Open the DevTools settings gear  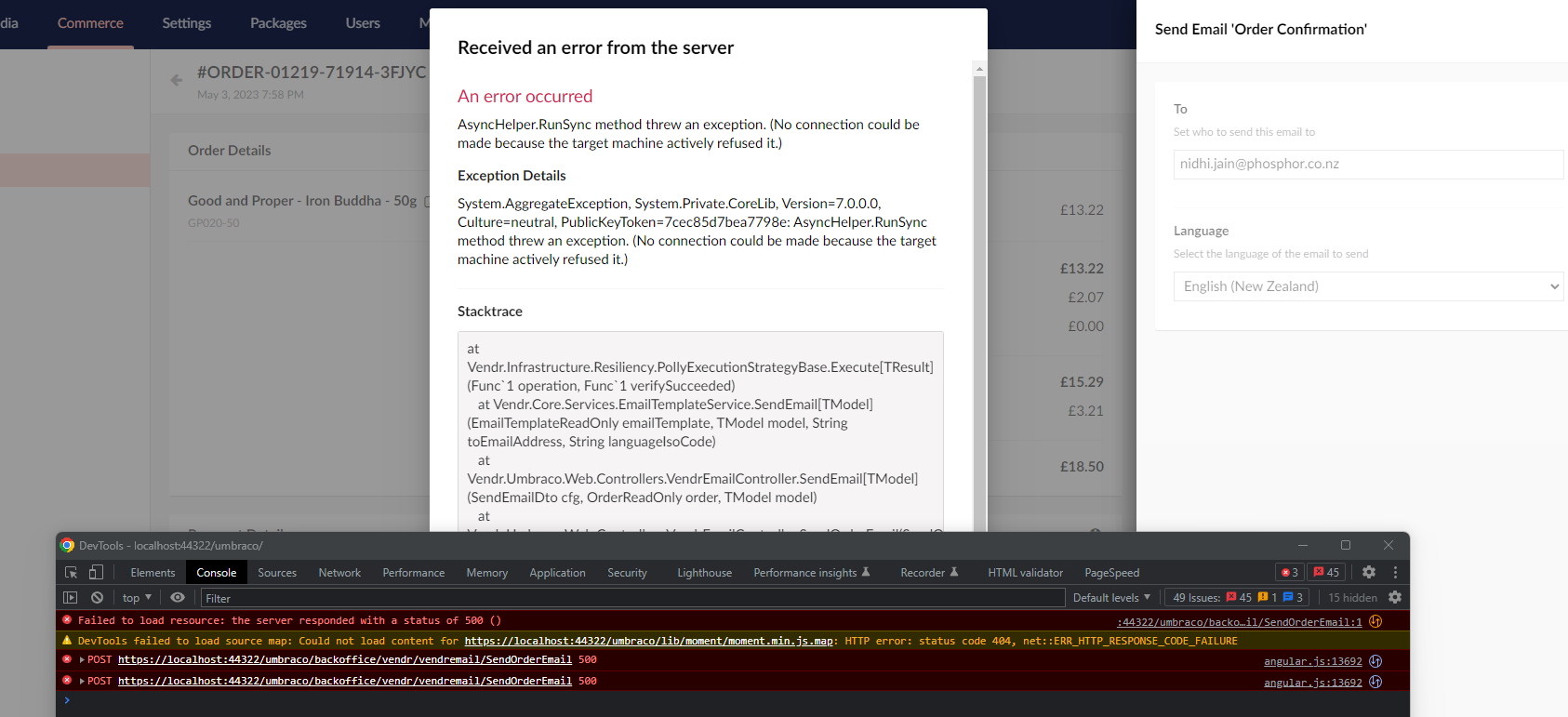1368,573
